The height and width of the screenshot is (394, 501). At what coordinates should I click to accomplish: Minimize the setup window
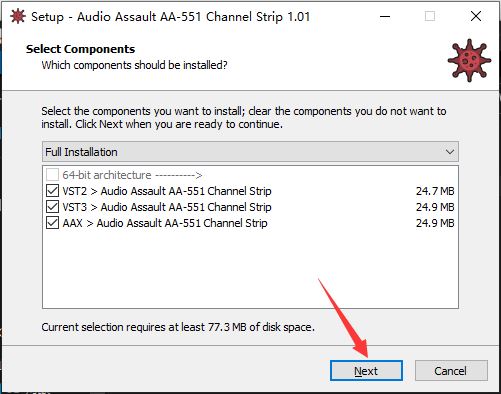click(385, 16)
